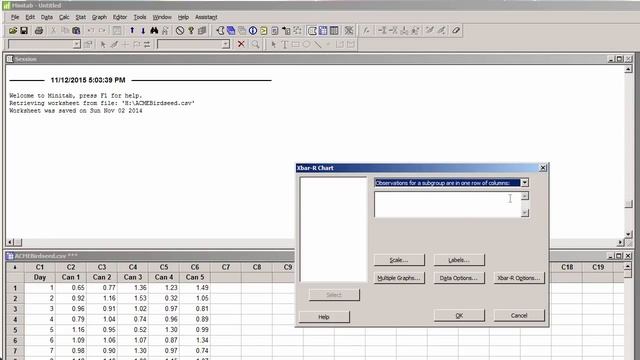Select the C4 column header
Viewport: 640px width, 360px height.
click(133, 267)
